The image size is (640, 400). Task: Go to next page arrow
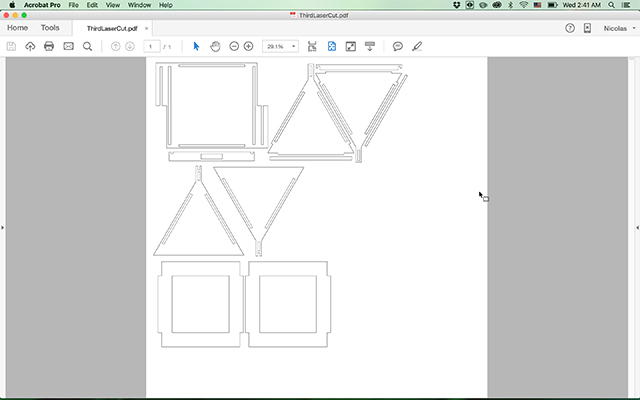[130, 47]
